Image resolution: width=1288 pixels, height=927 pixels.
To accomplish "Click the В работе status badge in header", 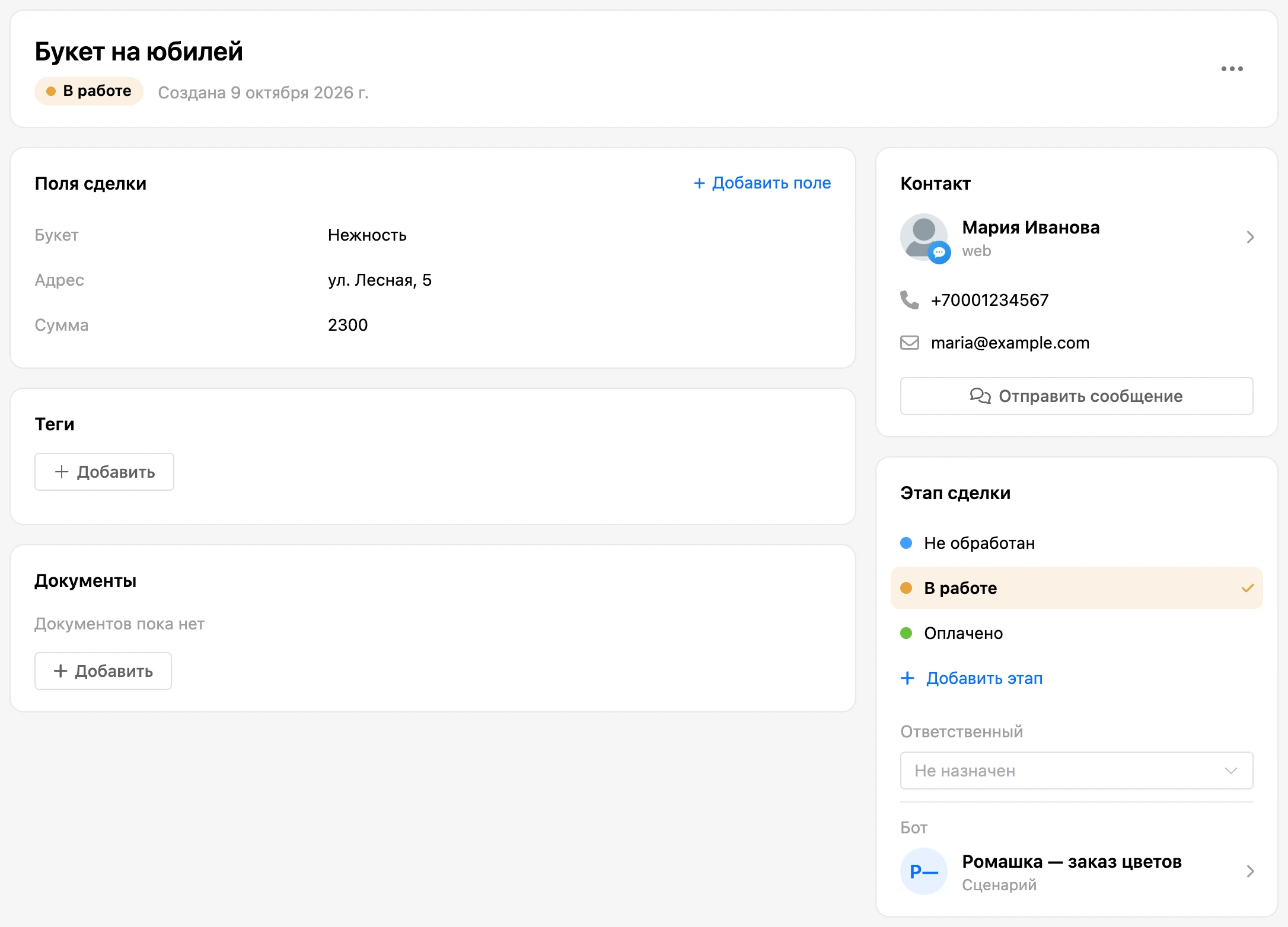I will [89, 91].
